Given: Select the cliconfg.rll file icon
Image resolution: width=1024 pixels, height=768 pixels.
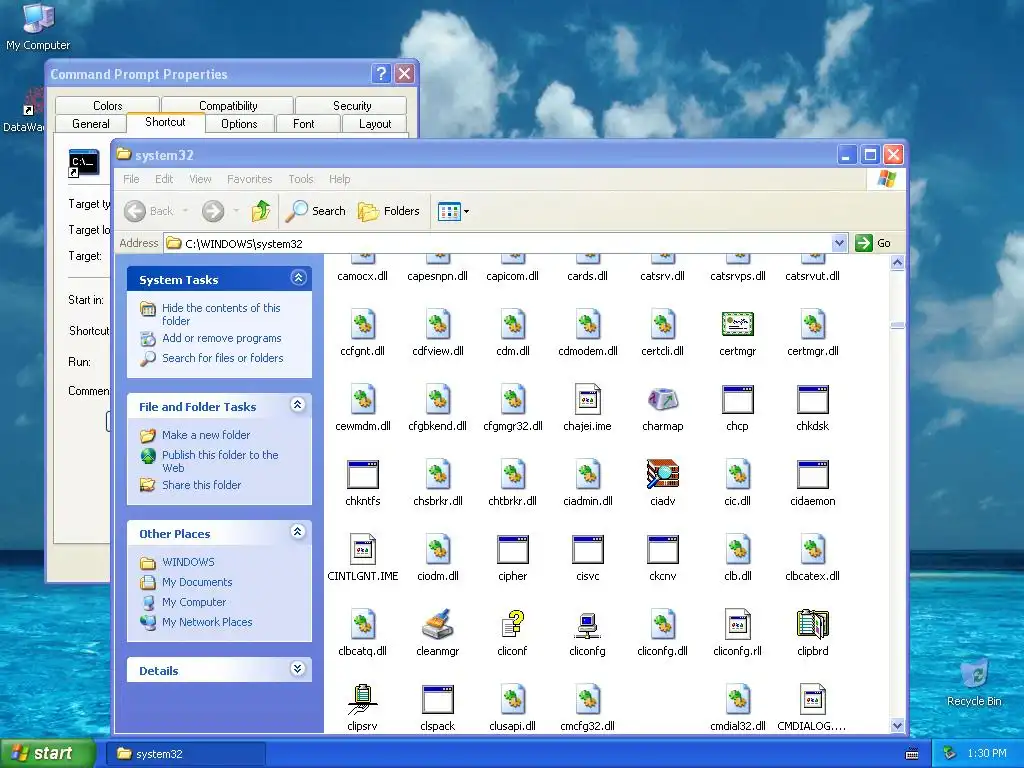Looking at the screenshot, I should point(737,625).
